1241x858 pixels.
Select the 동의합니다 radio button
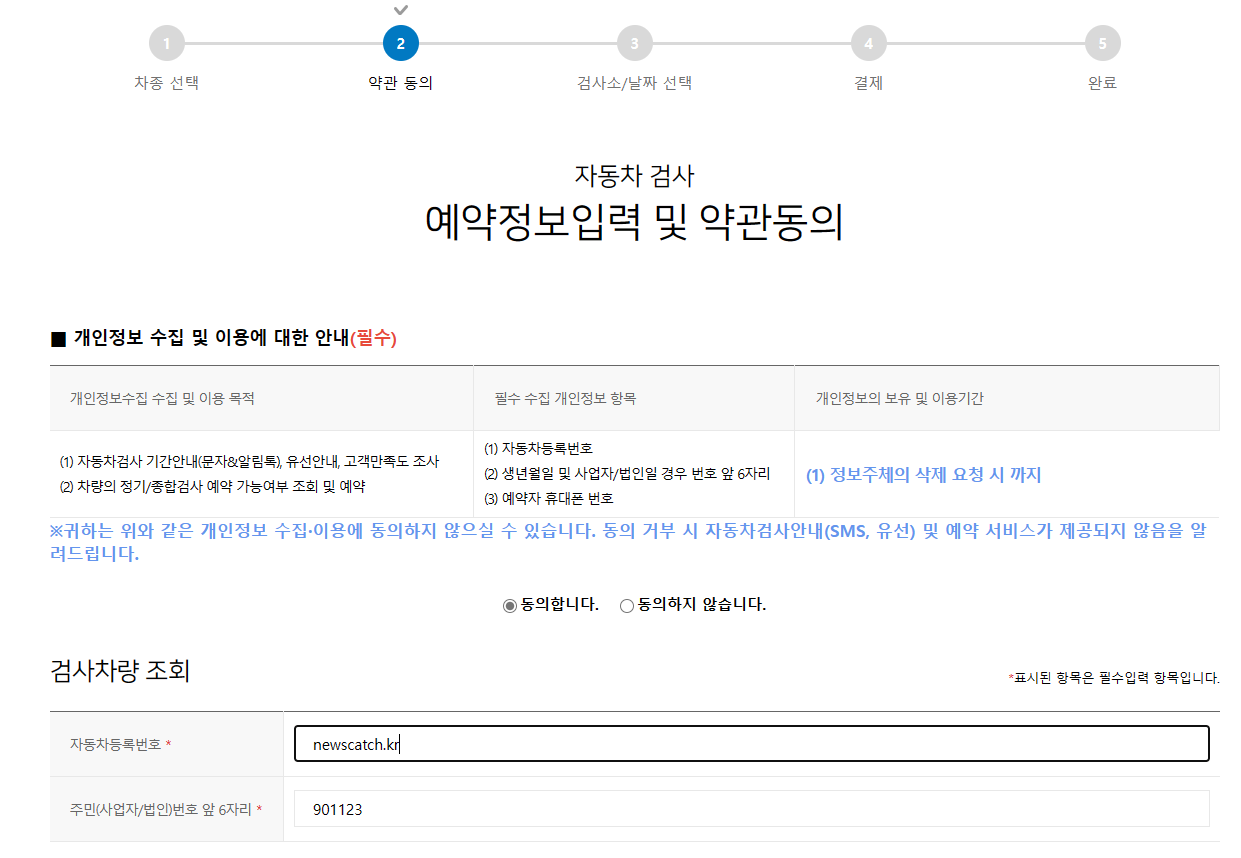[509, 605]
